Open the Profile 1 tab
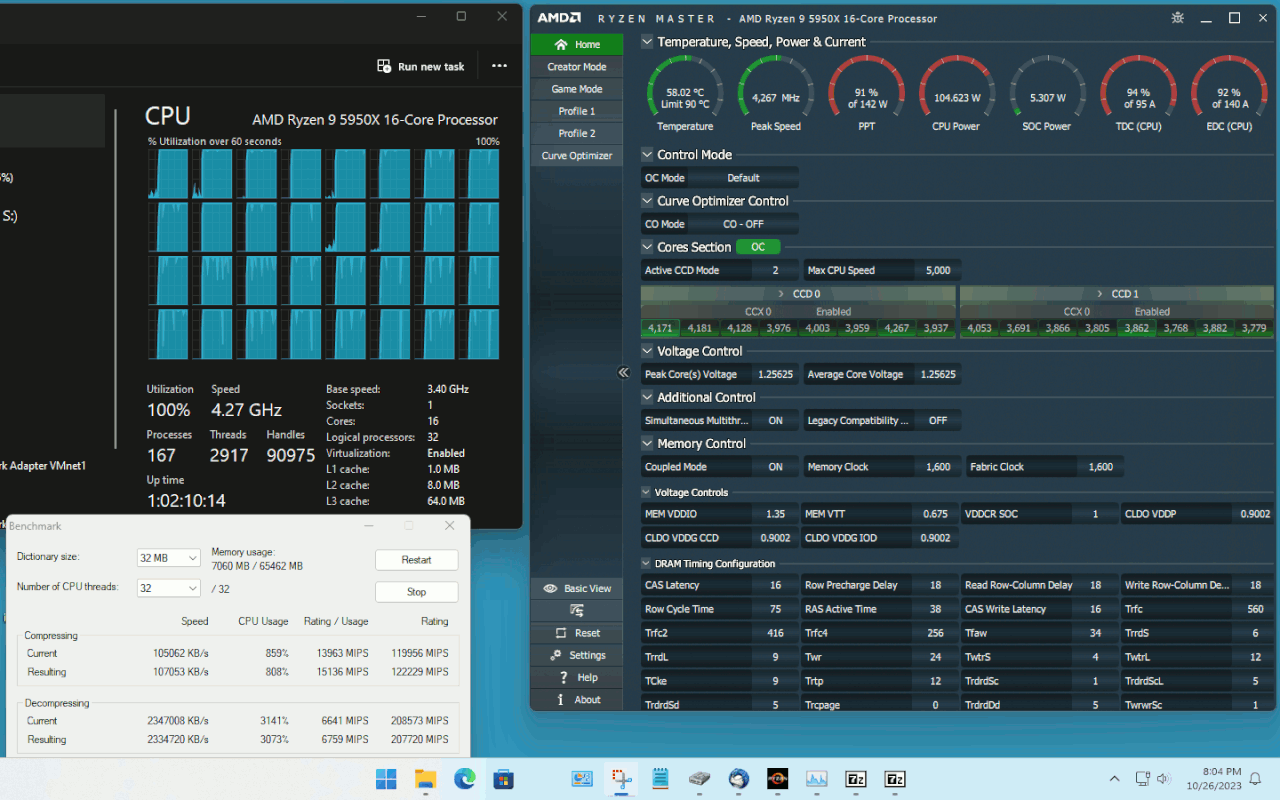The width and height of the screenshot is (1280, 800). pos(577,111)
